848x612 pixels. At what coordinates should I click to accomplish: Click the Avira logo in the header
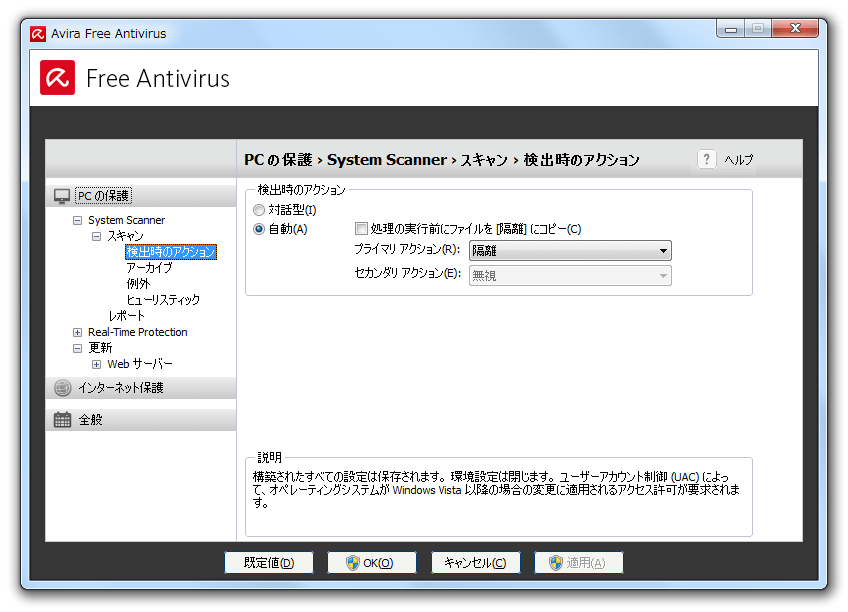(57, 78)
